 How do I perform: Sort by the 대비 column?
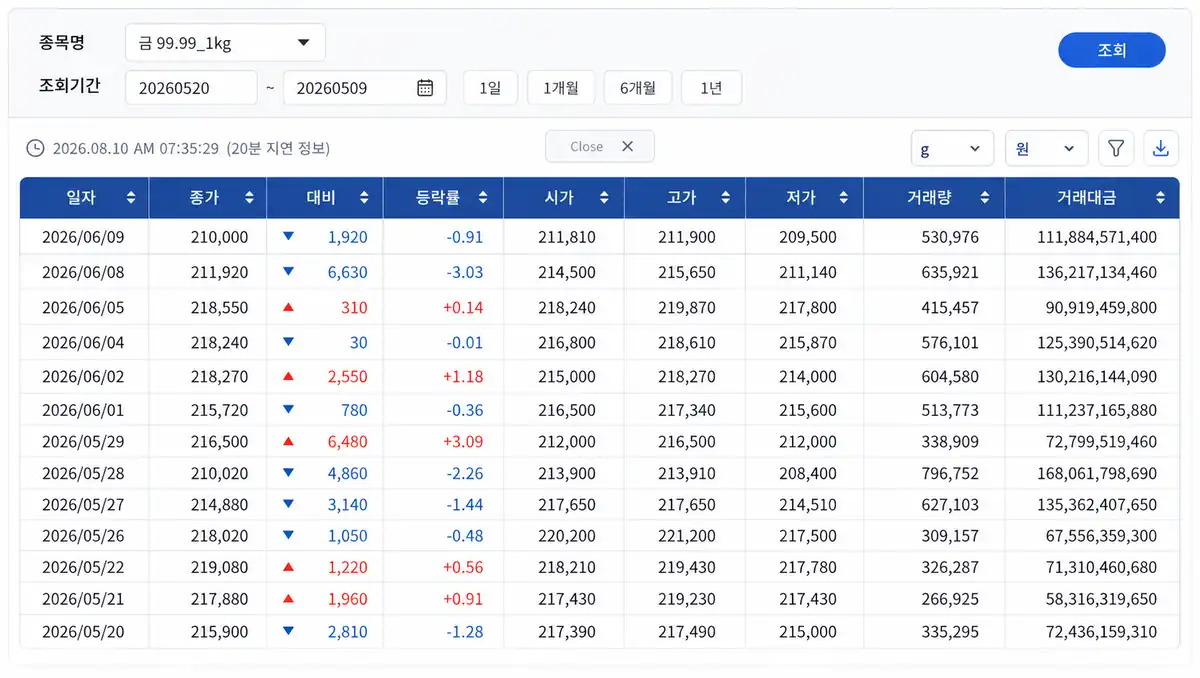(364, 198)
